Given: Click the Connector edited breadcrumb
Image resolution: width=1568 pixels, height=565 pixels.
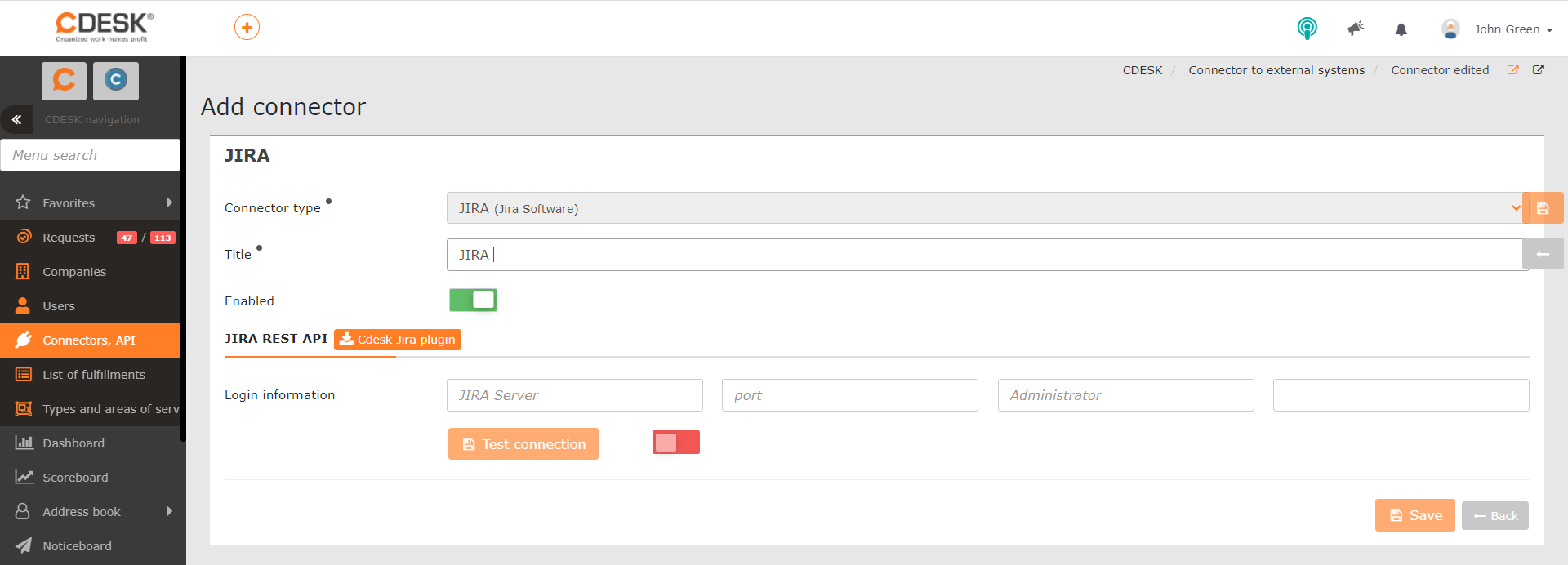Looking at the screenshot, I should click(1440, 70).
